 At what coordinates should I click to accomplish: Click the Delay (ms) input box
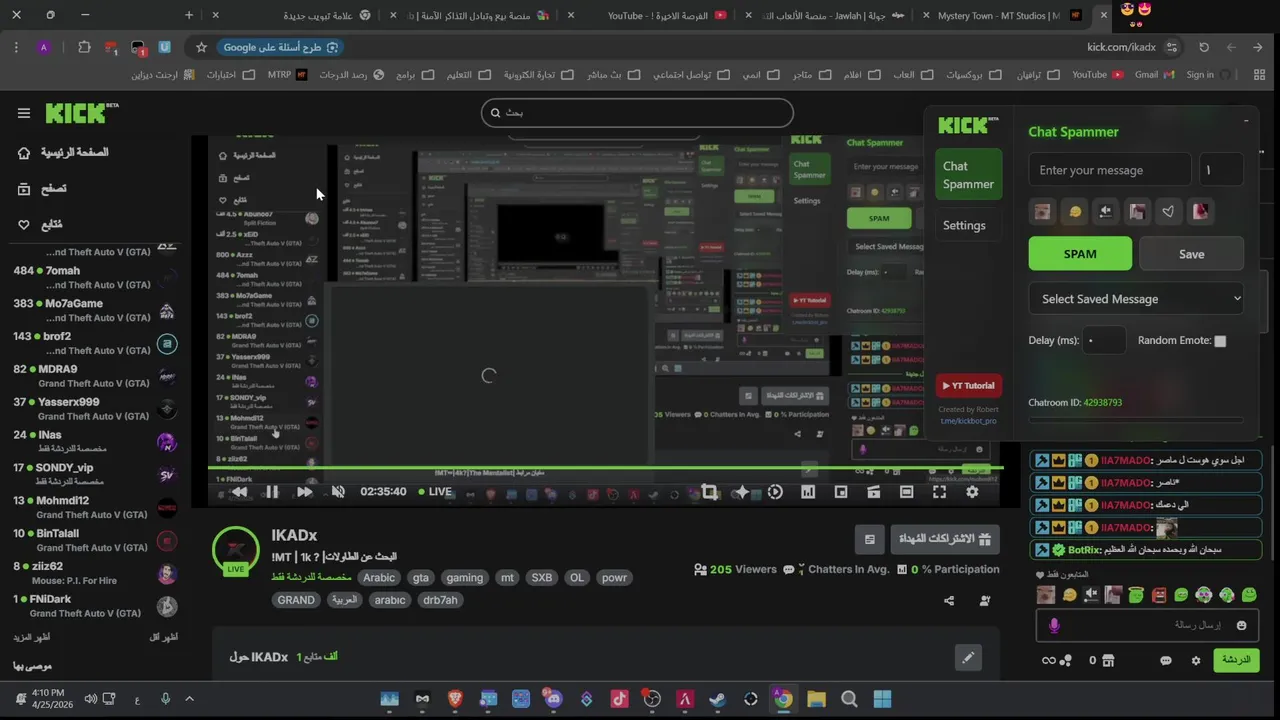pyautogui.click(x=1104, y=340)
